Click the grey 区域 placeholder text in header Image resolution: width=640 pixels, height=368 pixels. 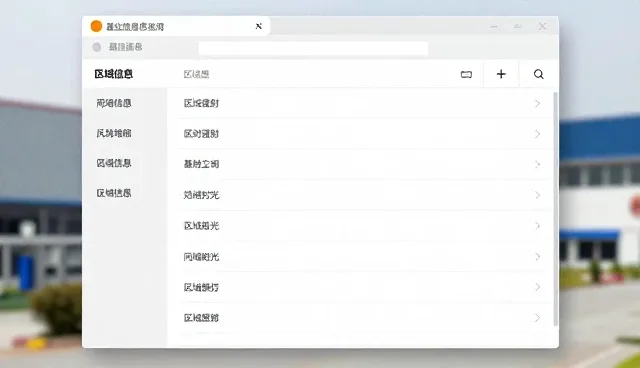(196, 74)
